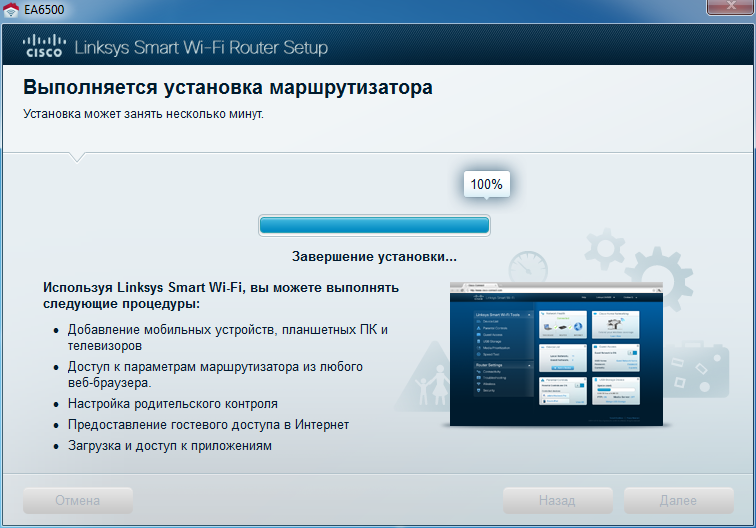Image resolution: width=756 pixels, height=528 pixels.
Task: Click bullet Настройка родительского контроля
Action: [173, 404]
